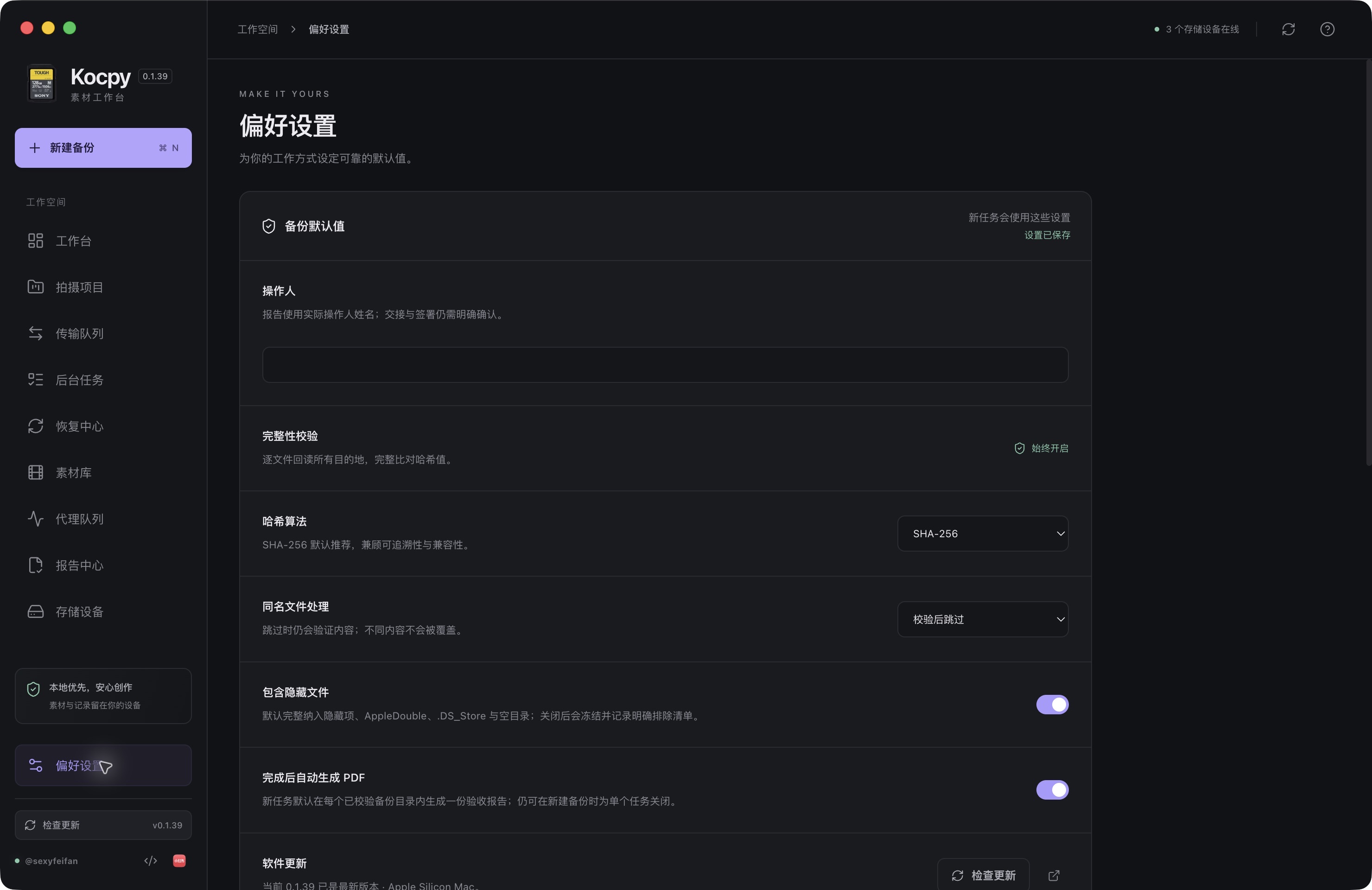Open external link icon beside 检查更新
The height and width of the screenshot is (890, 1372).
click(x=1054, y=876)
